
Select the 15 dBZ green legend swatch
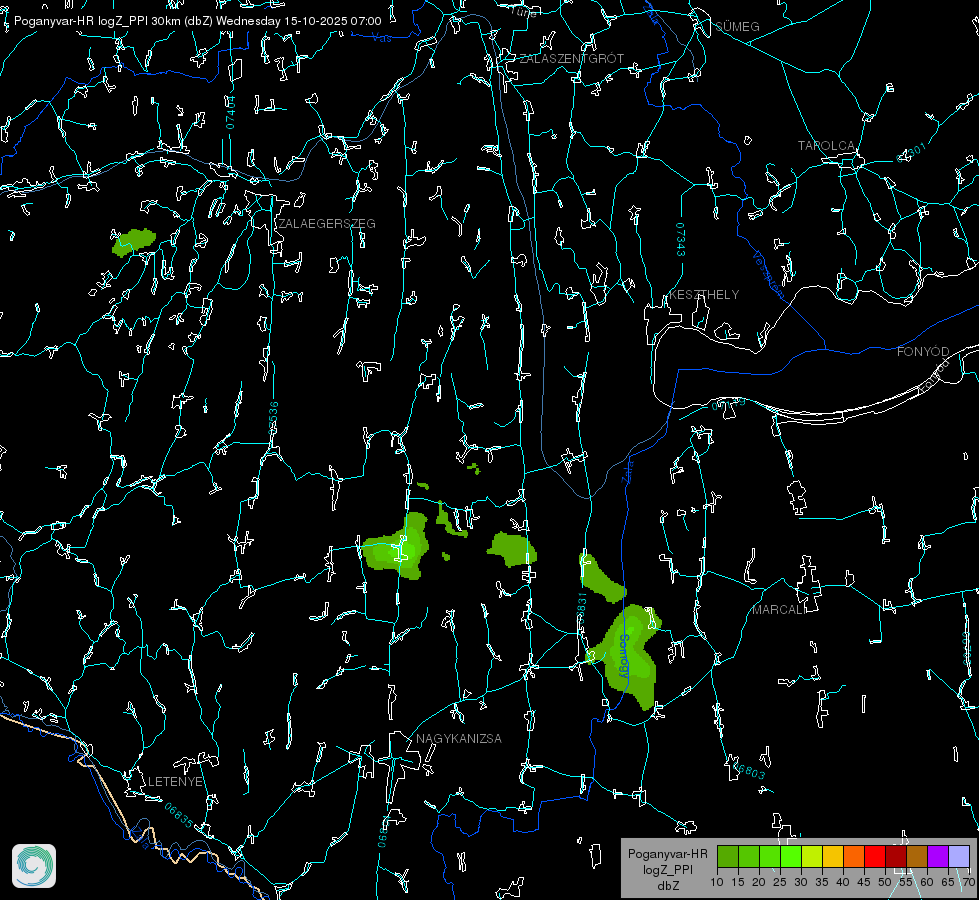749,856
